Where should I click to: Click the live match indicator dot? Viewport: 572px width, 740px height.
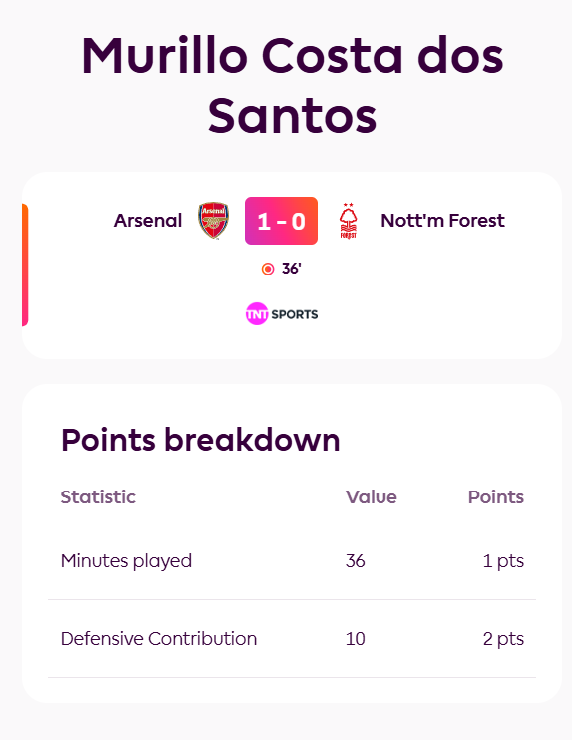click(x=268, y=269)
